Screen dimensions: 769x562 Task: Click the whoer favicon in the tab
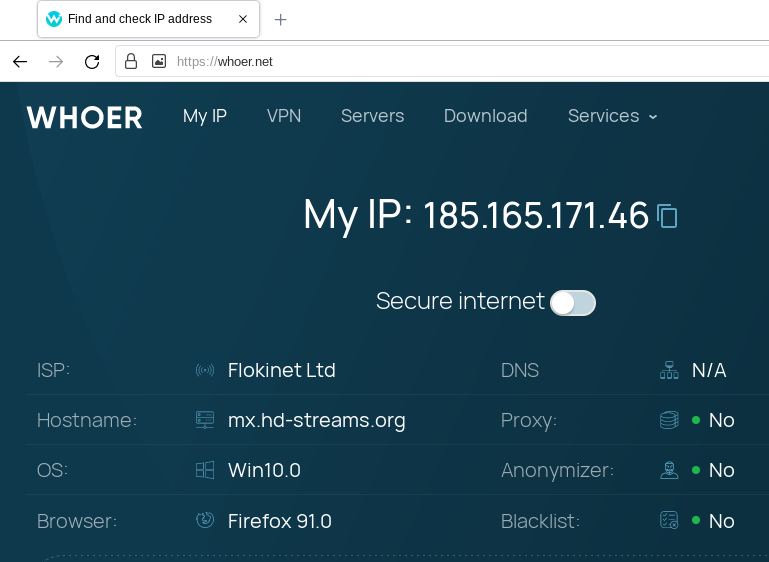[x=54, y=19]
